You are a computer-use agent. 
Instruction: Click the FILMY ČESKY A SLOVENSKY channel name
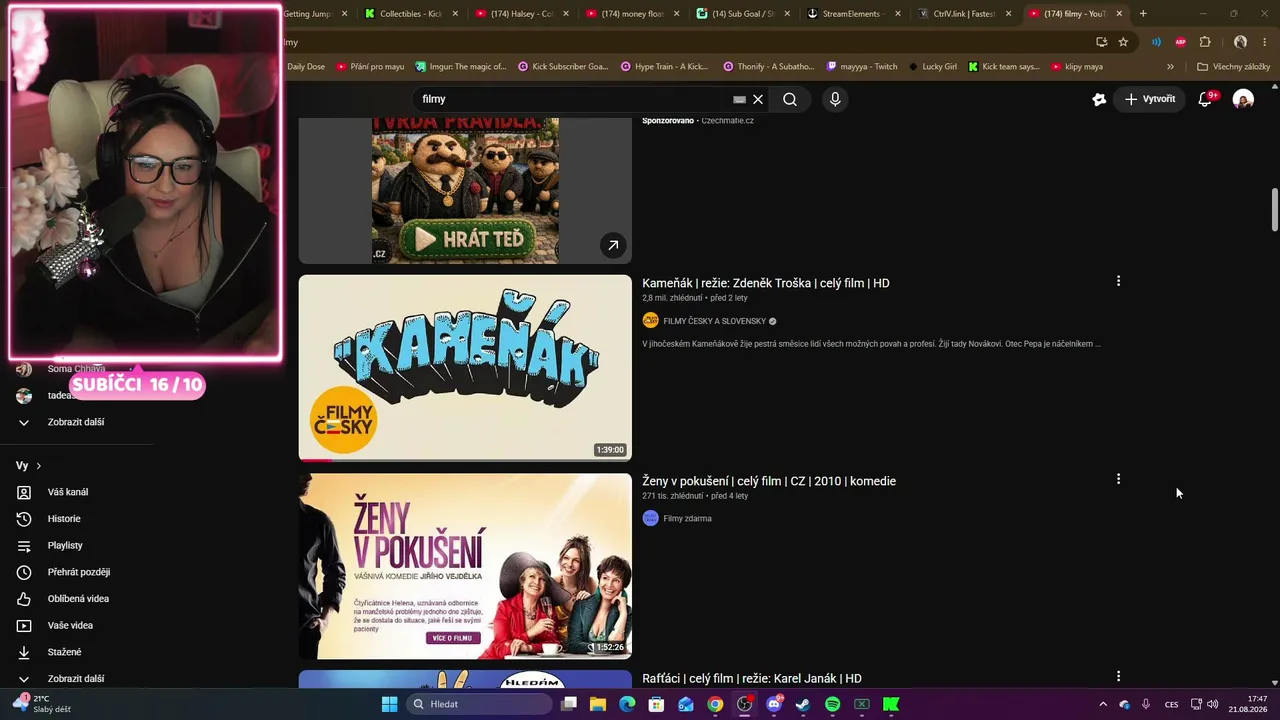point(714,321)
